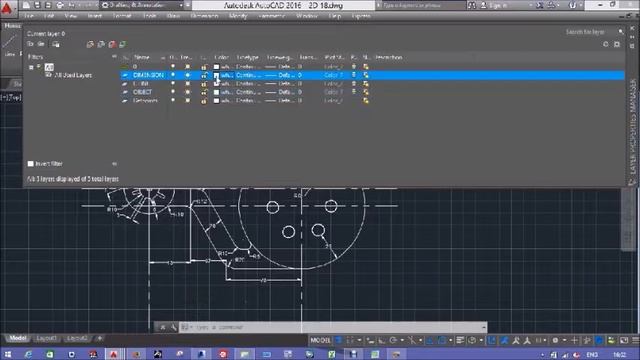Click the Plot printer icon in quick access toolbar
Screen dimensions: 640x360
[60, 5]
